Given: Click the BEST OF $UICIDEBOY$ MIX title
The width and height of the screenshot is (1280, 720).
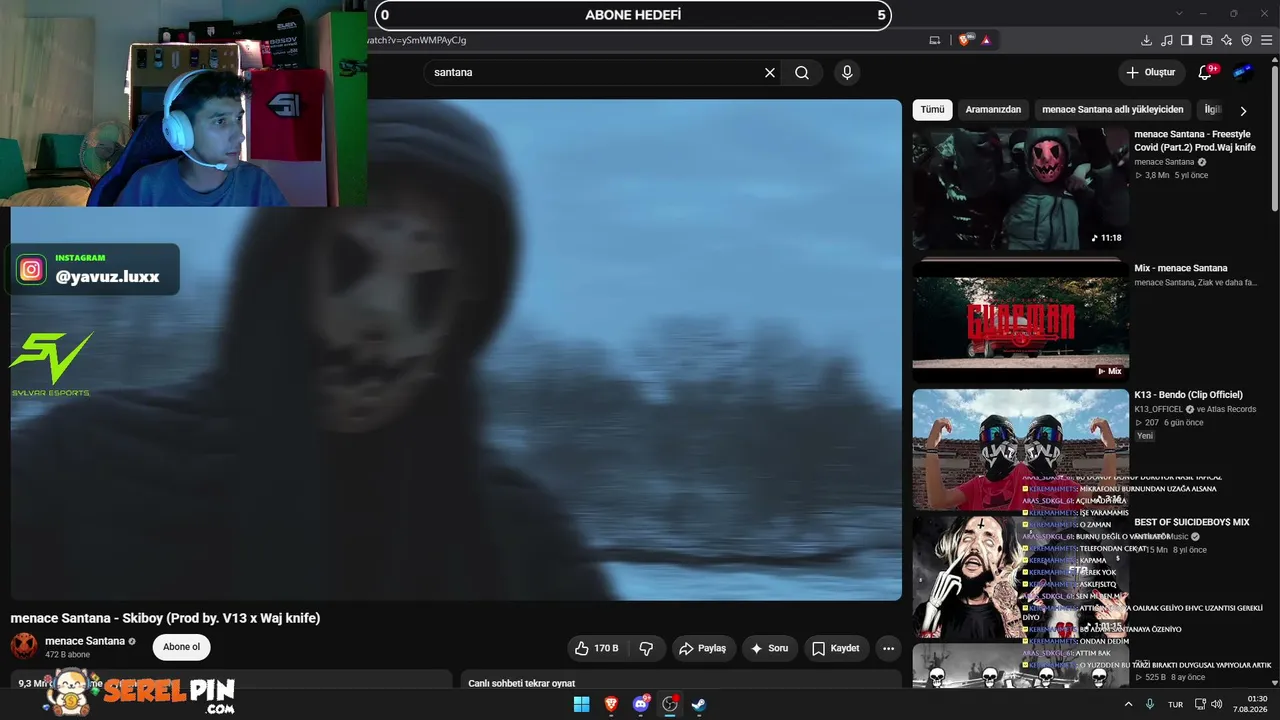Looking at the screenshot, I should pos(1192,522).
